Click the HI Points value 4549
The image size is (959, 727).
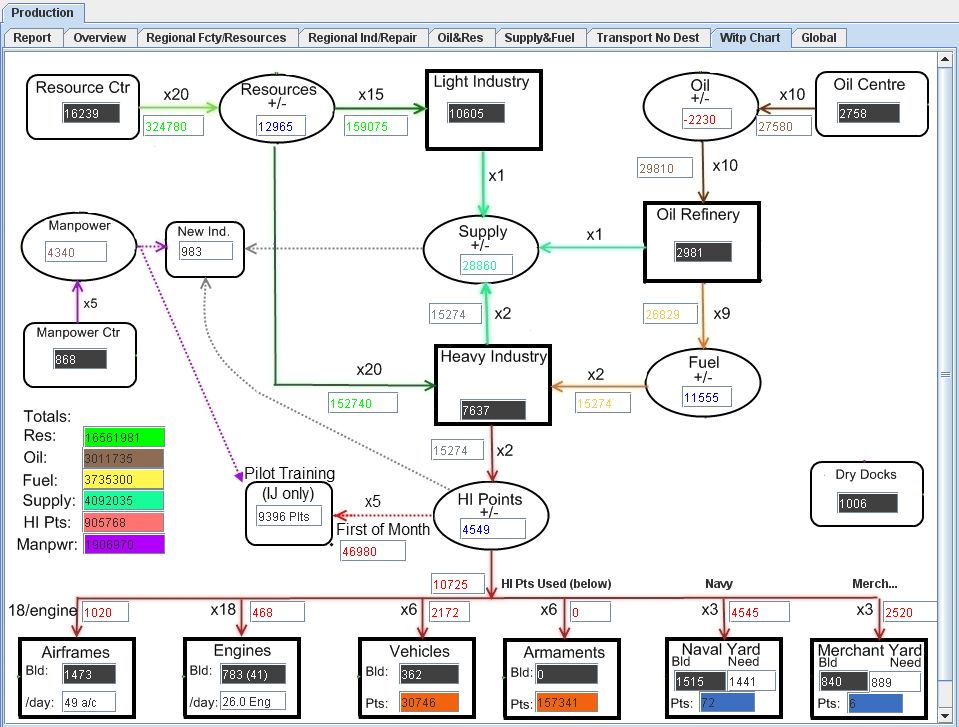coord(492,530)
